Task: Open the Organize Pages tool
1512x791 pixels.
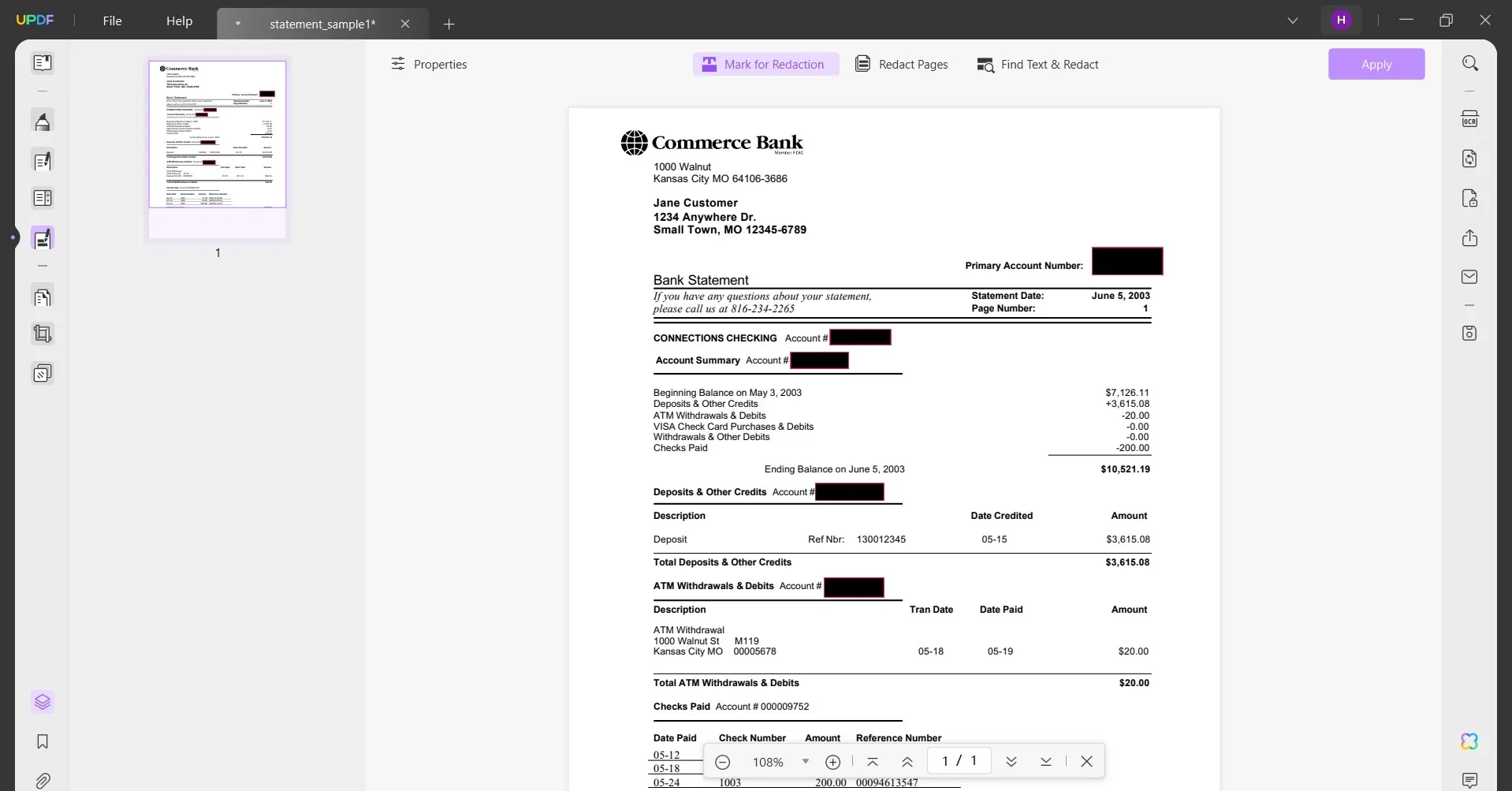Action: tap(43, 297)
